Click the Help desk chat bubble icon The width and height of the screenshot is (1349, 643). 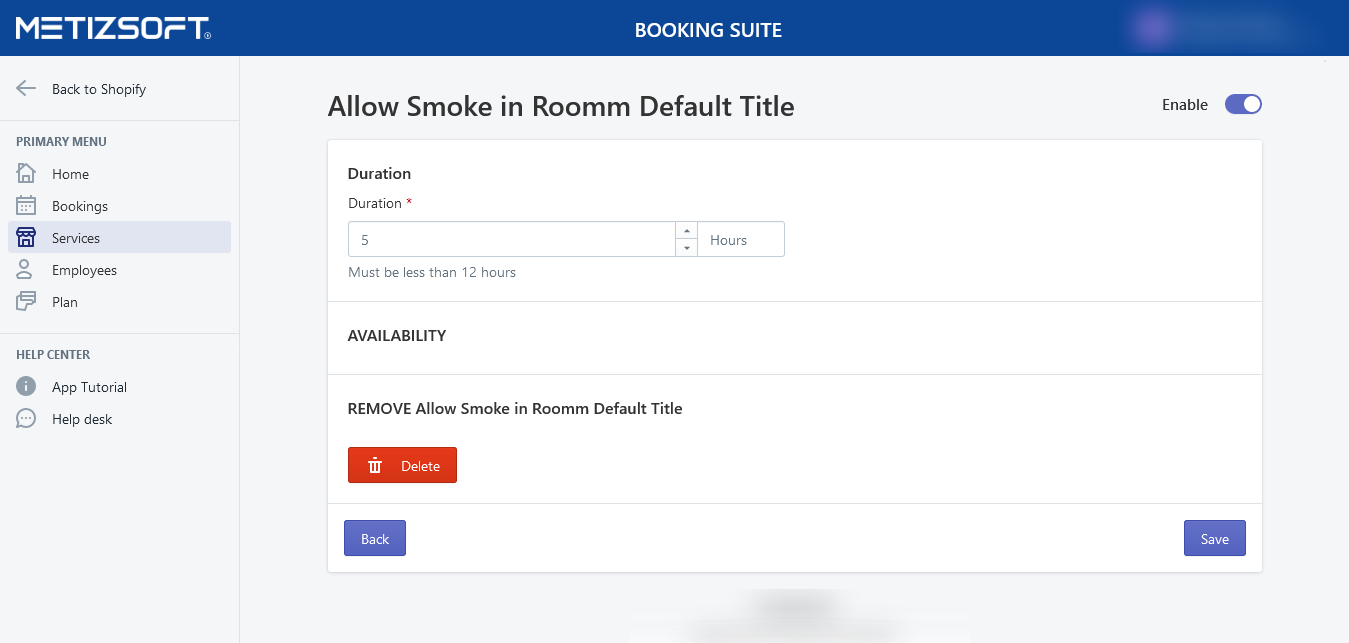pyautogui.click(x=26, y=419)
